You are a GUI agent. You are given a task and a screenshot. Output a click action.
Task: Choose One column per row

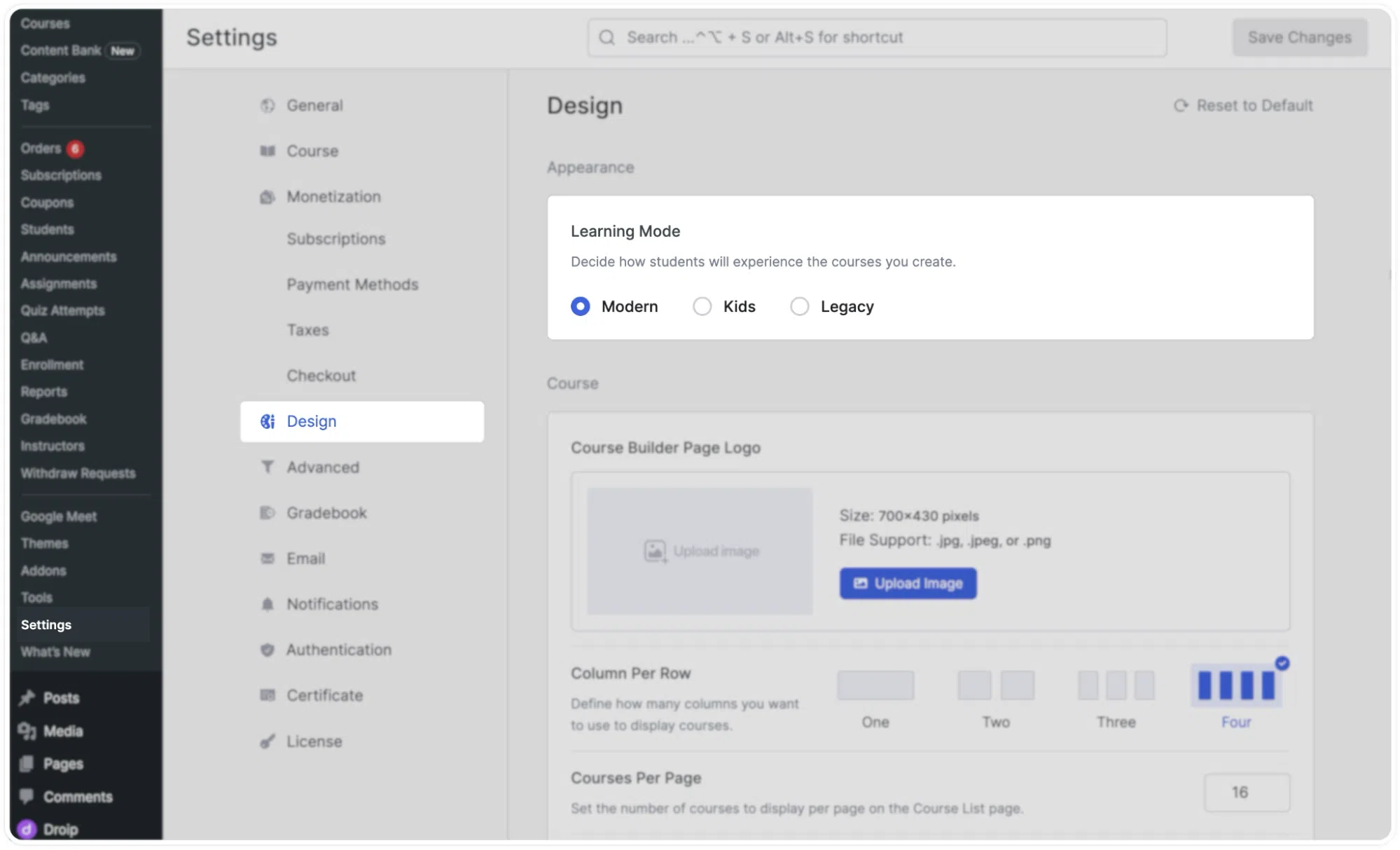click(875, 685)
